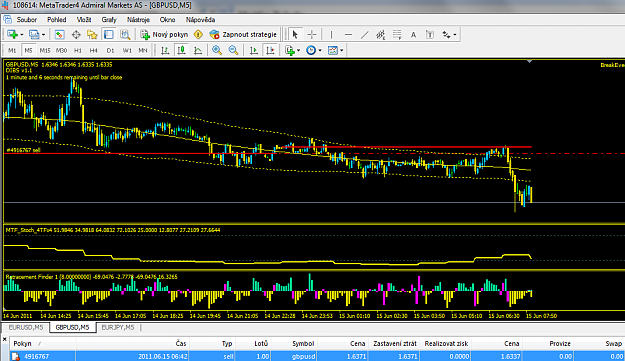Click the Zapnout strategie button
This screenshot has width=625, height=361.
pyautogui.click(x=243, y=35)
